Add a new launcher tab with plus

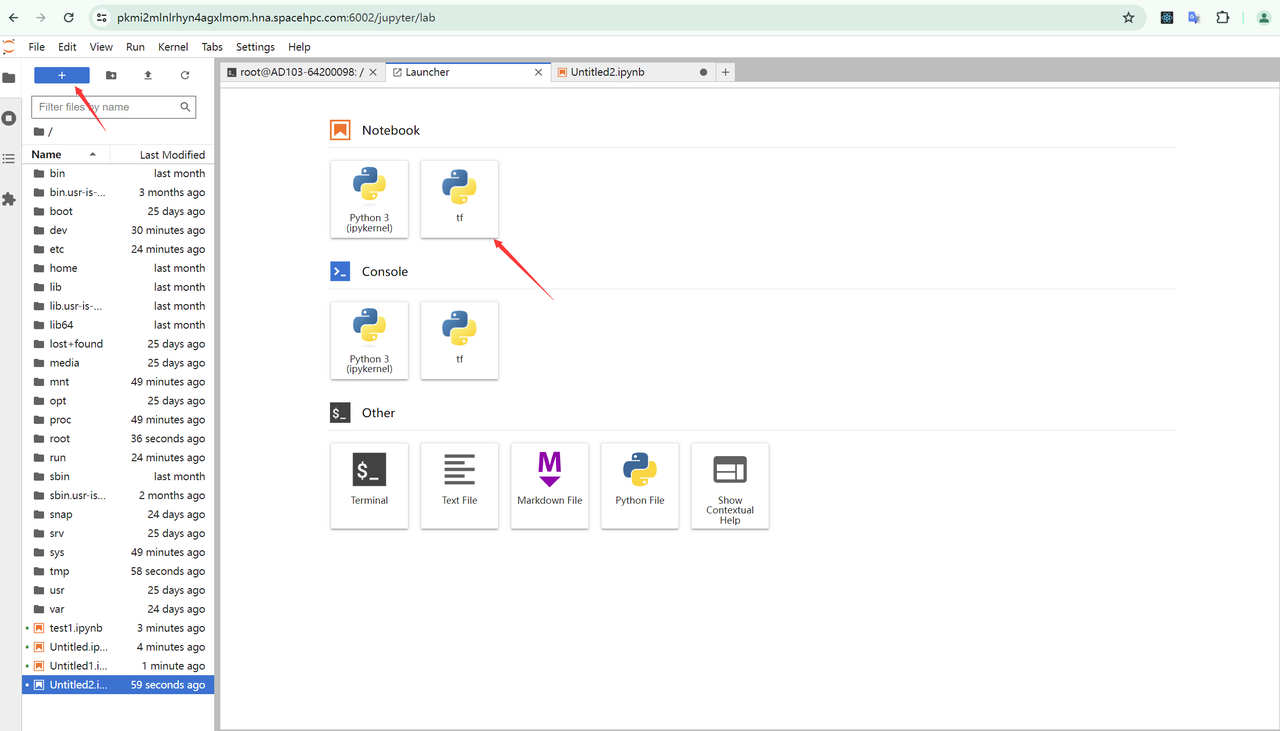pos(726,72)
